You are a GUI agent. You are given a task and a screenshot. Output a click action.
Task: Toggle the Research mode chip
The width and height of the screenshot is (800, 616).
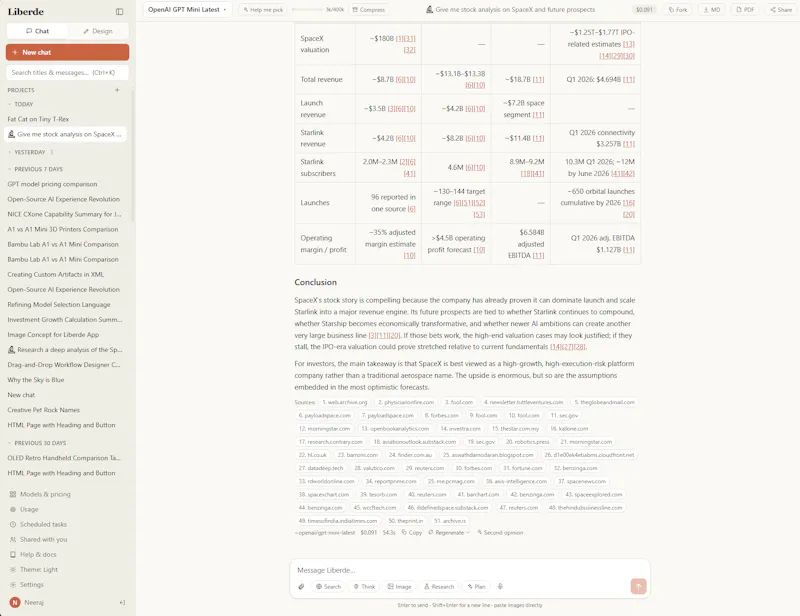(439, 586)
